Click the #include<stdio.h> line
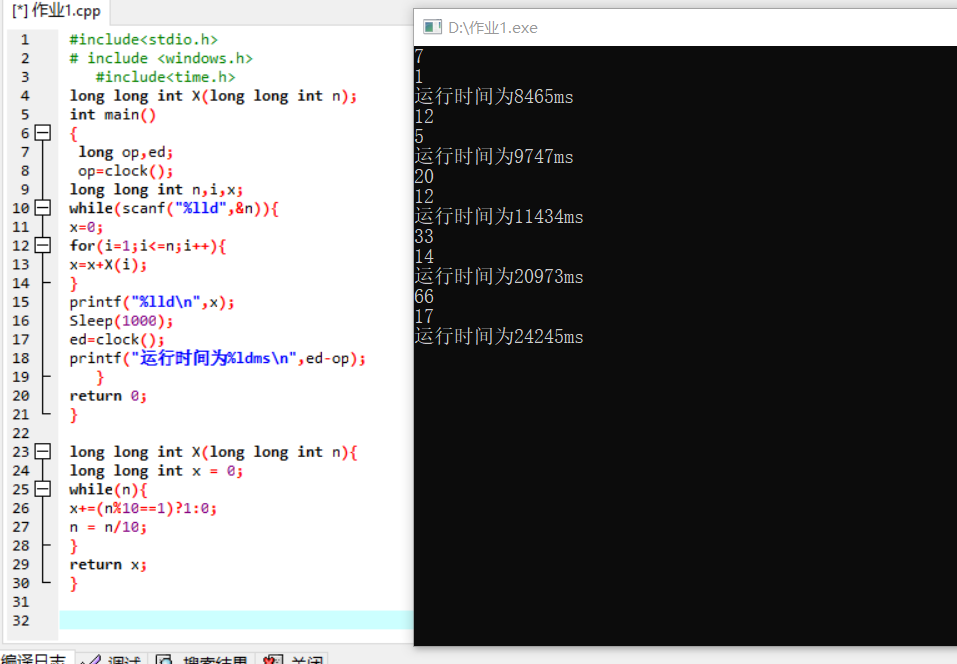957x664 pixels. [x=143, y=40]
